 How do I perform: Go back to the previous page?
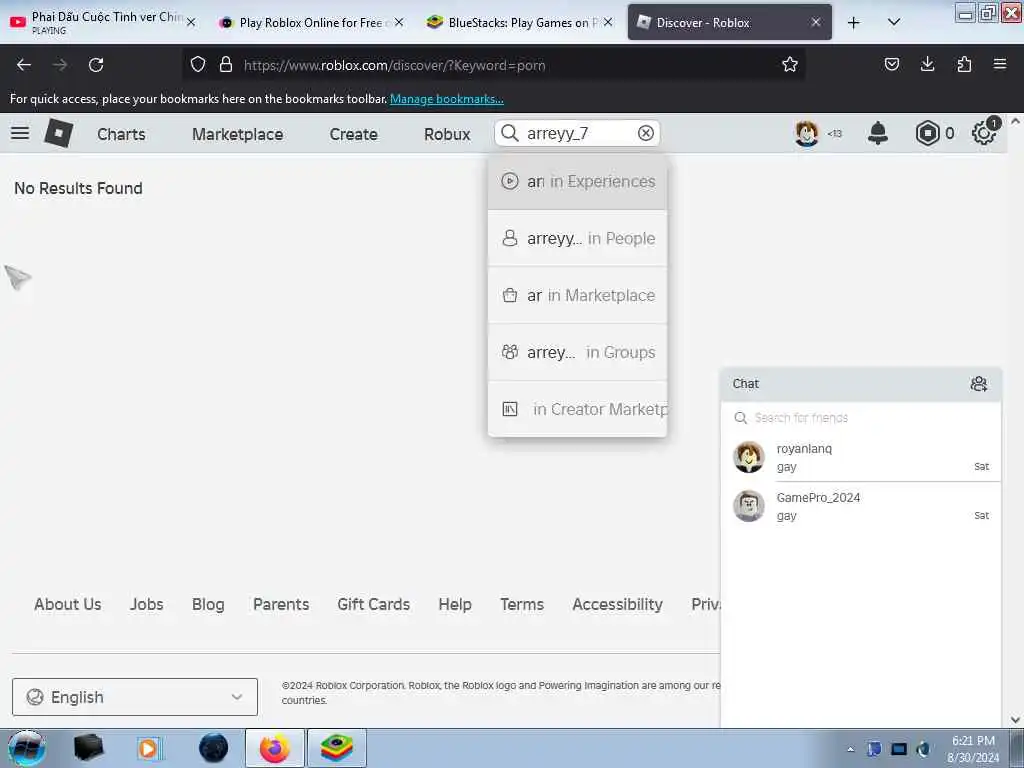coord(24,65)
